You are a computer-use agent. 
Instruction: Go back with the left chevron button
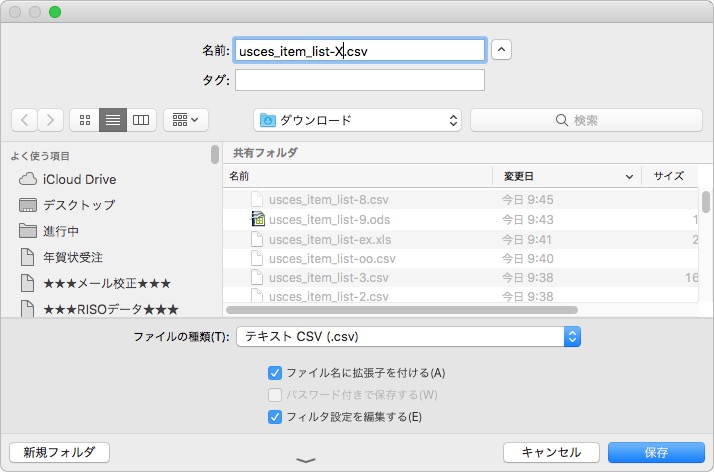(x=24, y=120)
